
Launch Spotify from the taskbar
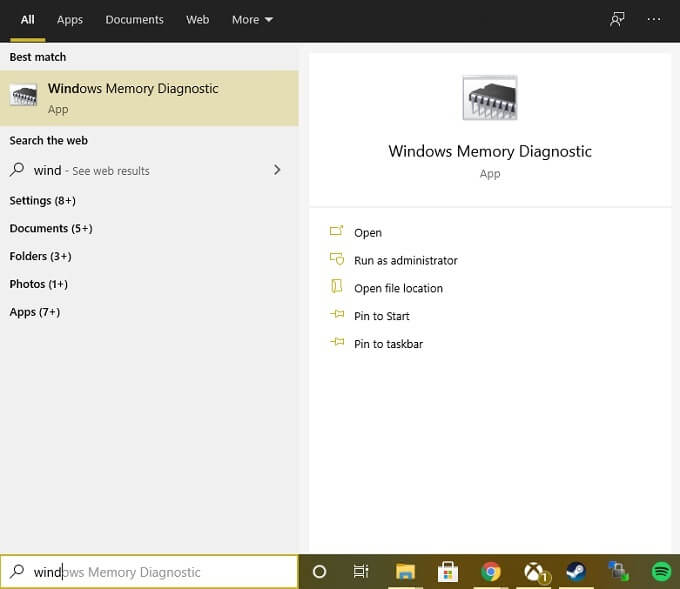[661, 572]
